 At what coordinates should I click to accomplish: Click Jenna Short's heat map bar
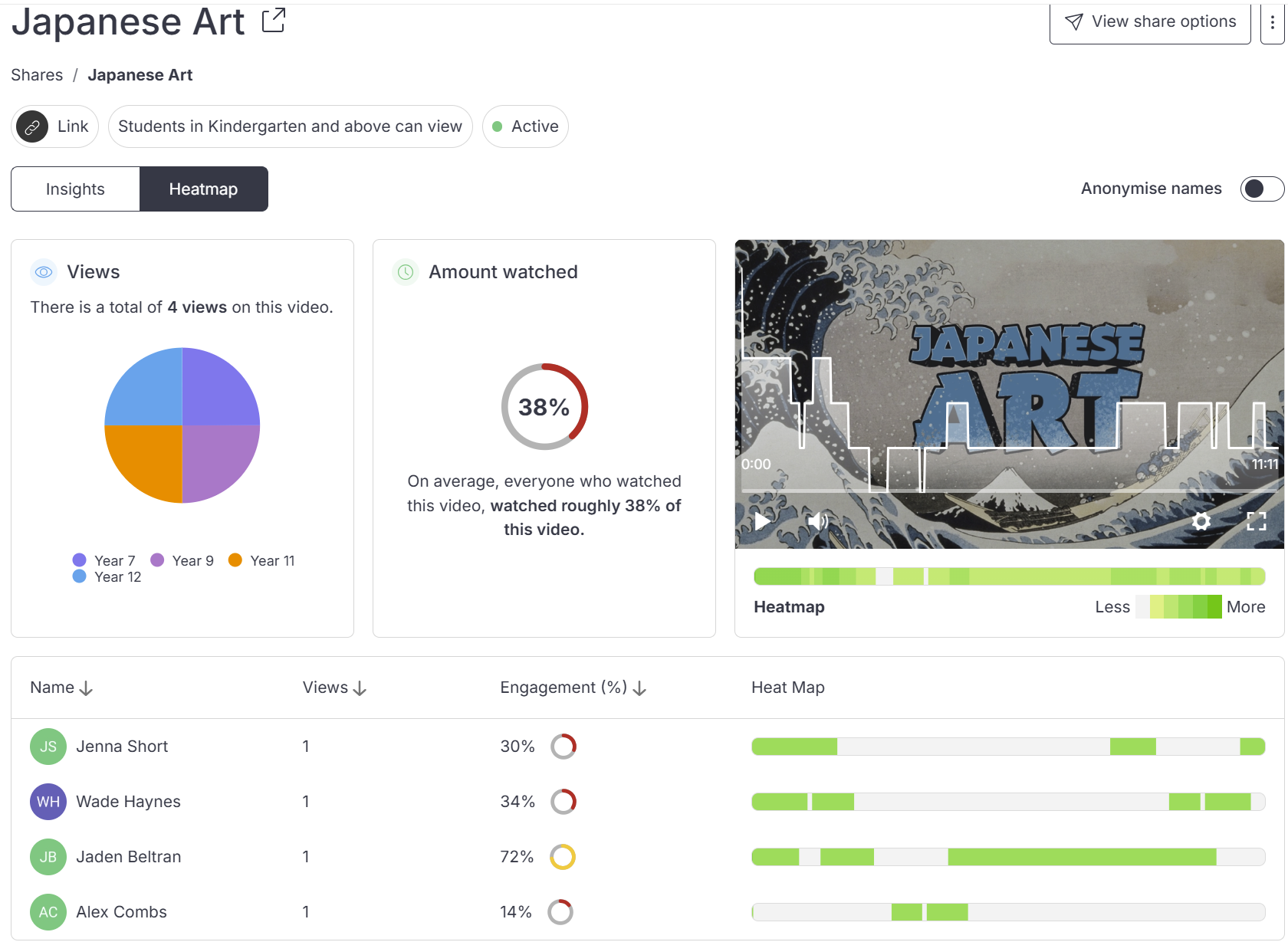(1008, 747)
